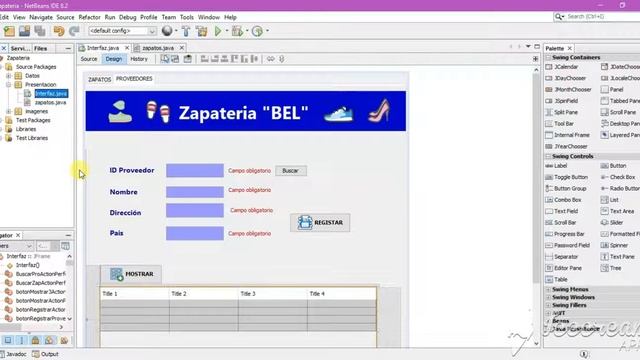This screenshot has width=640, height=360.
Task: Click the New Project toolbar icon
Action: click(x=9, y=31)
